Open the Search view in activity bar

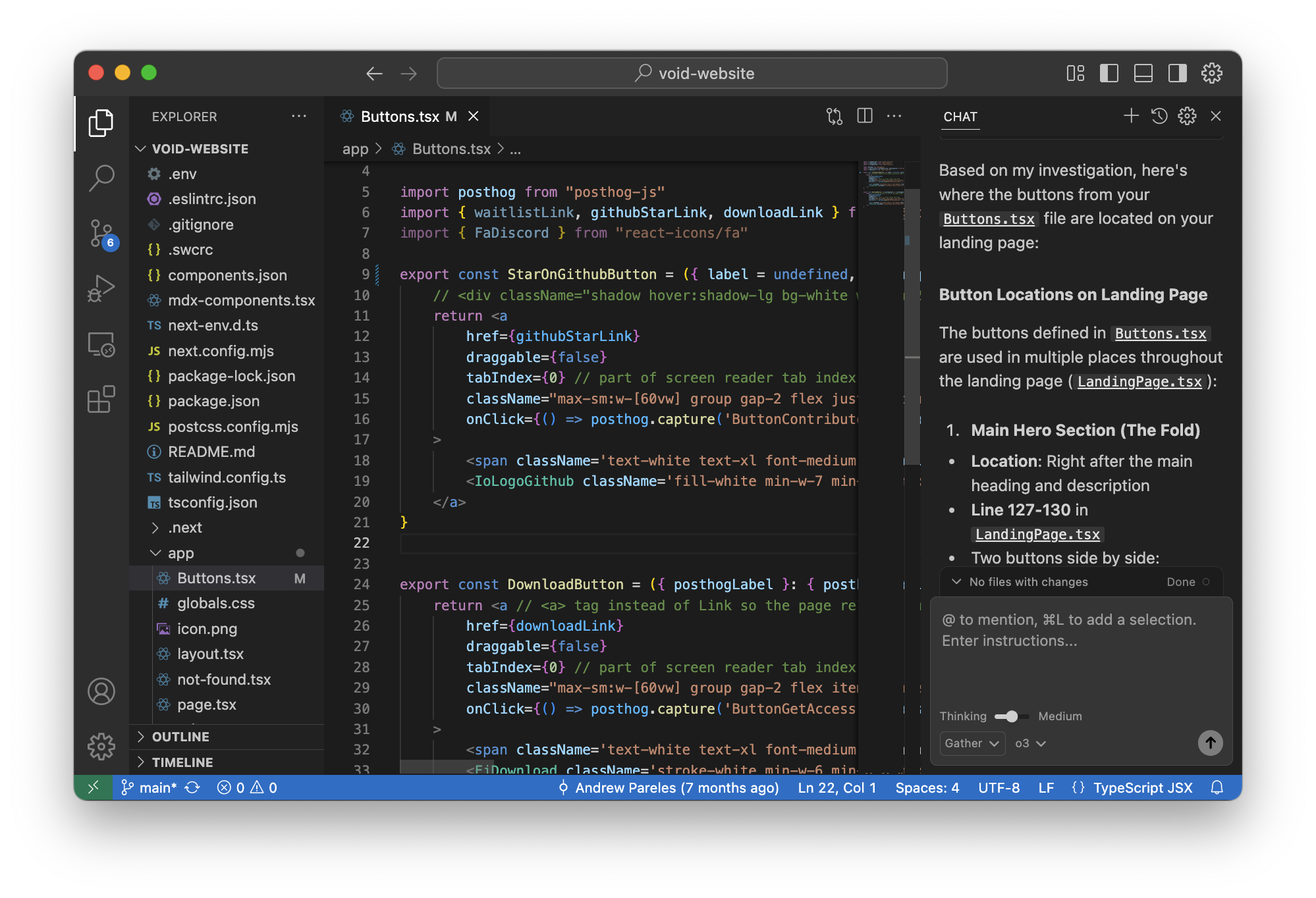tap(101, 178)
